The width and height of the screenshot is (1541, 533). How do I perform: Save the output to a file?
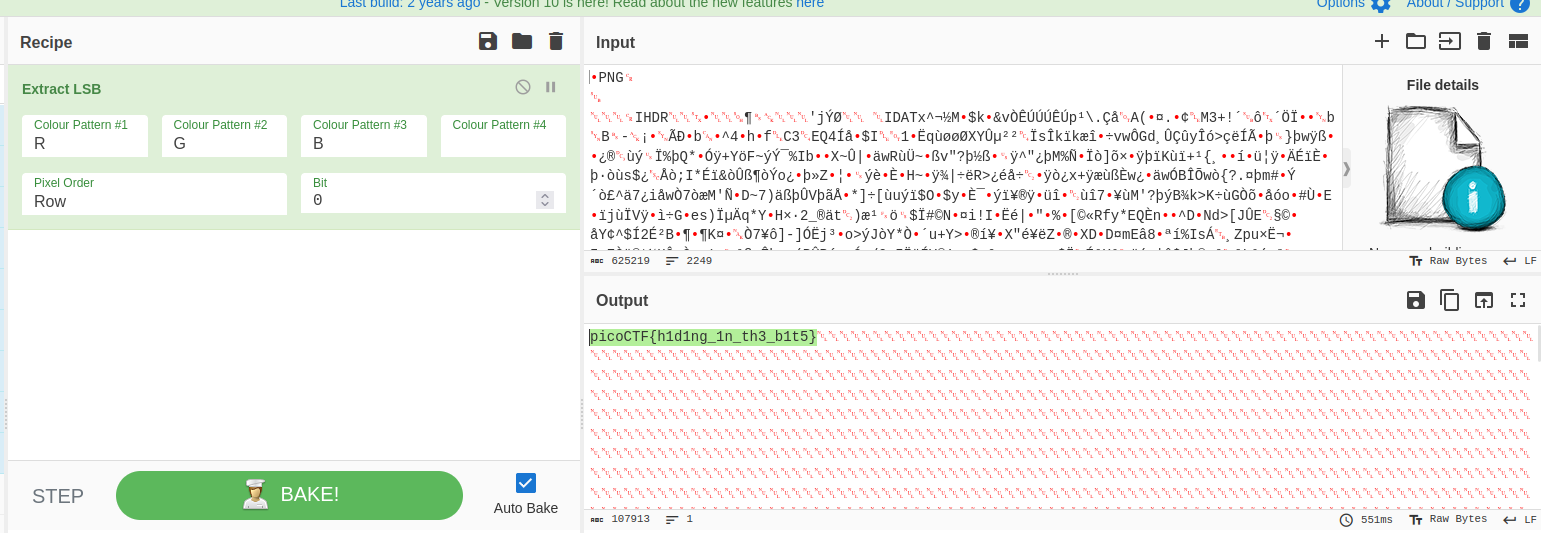click(1415, 300)
